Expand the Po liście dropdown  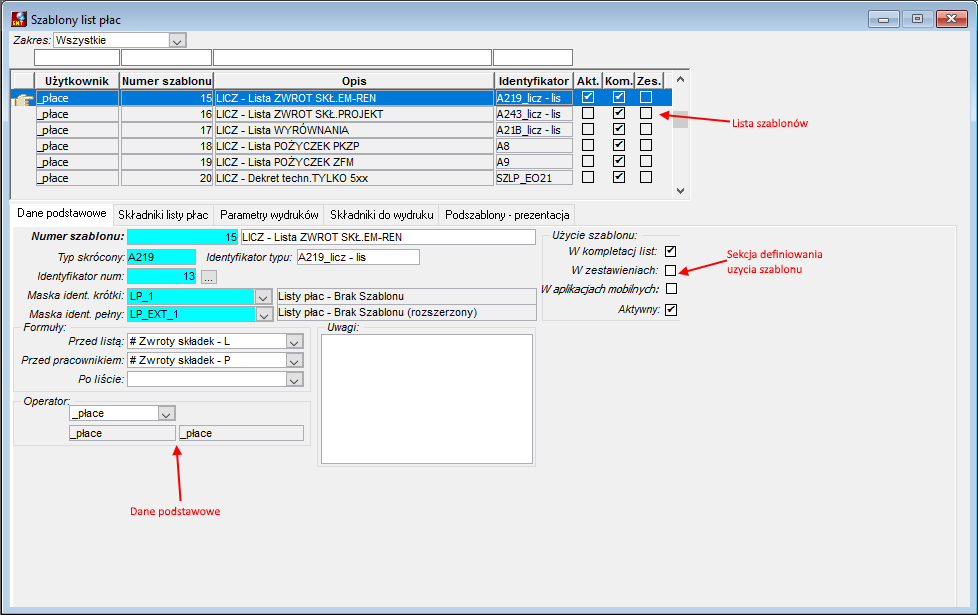[294, 379]
